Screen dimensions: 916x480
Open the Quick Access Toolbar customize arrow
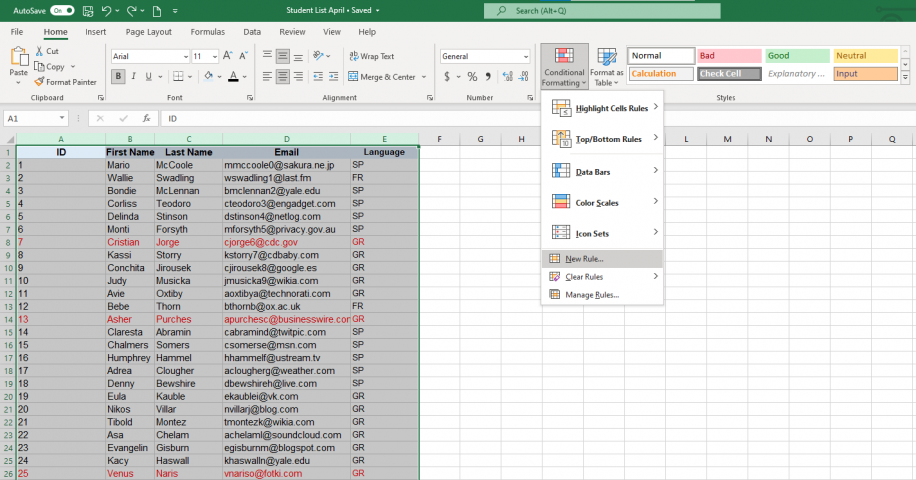(175, 11)
